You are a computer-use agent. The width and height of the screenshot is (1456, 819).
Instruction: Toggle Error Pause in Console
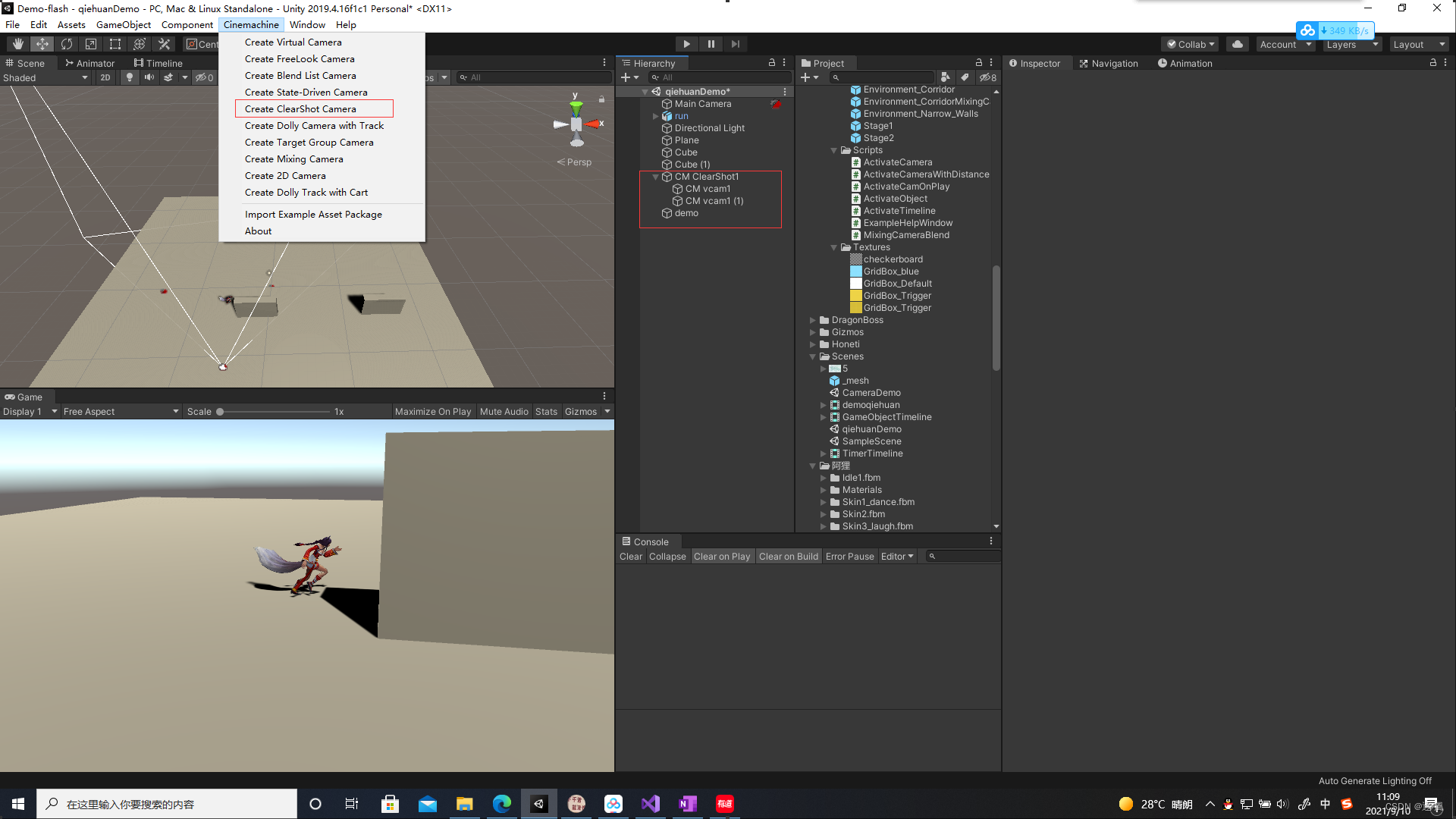(x=849, y=556)
